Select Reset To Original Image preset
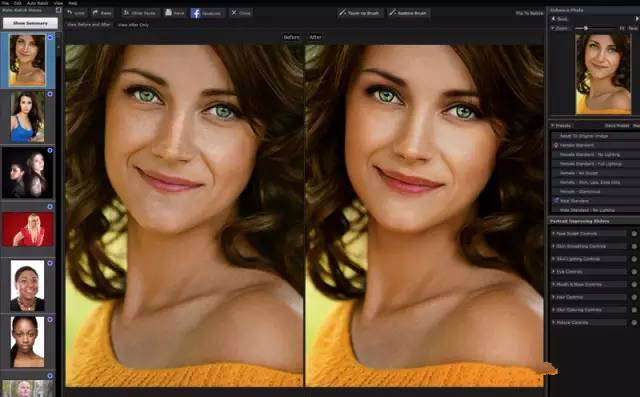Viewport: 640px width, 397px height. point(596,136)
